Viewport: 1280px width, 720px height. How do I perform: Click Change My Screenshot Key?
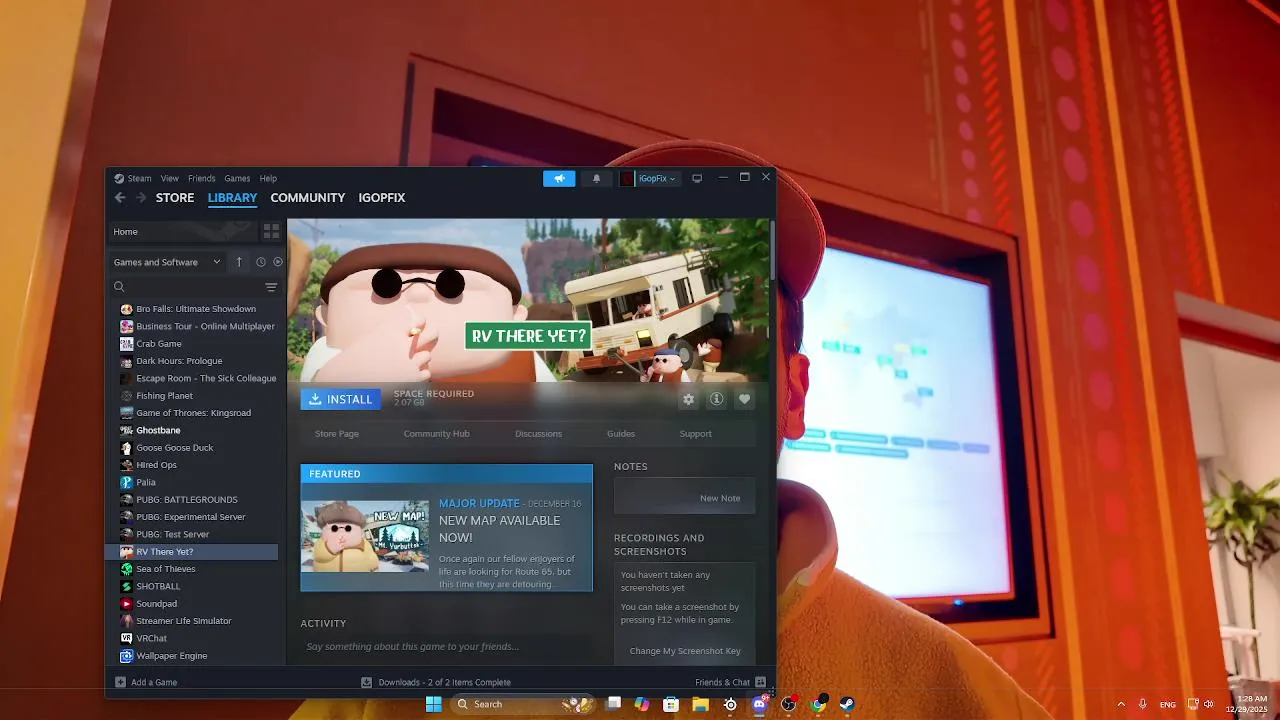coord(685,651)
